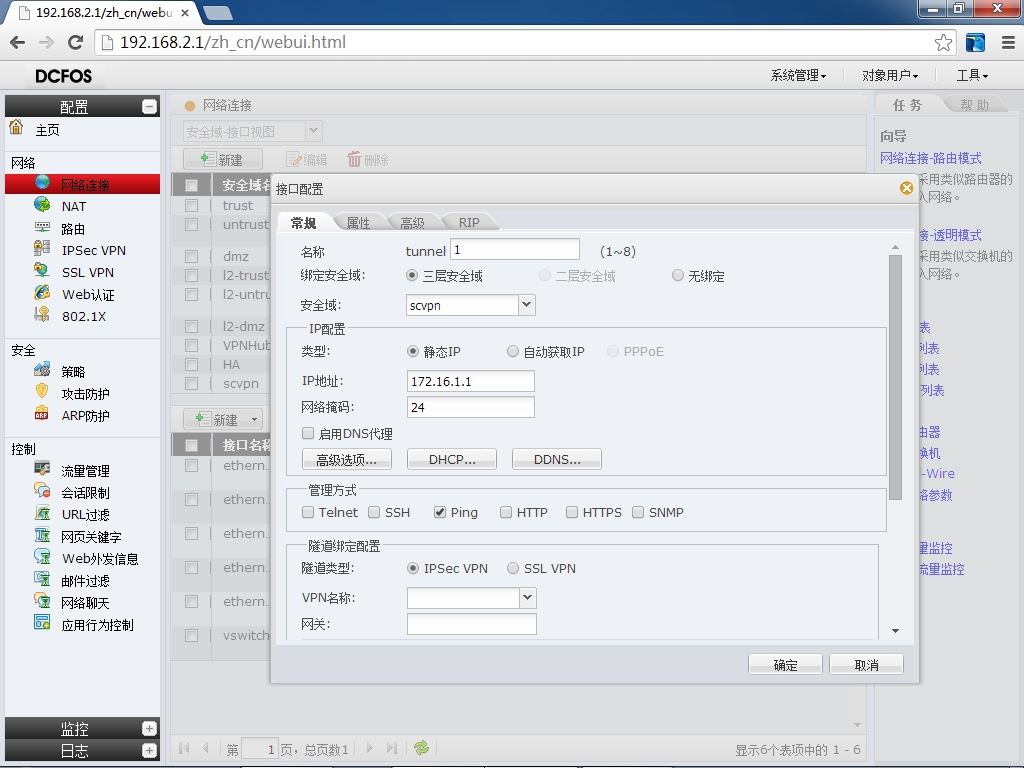This screenshot has width=1024, height=768.
Task: Open the SSL VPN icon
Action: pyautogui.click(x=42, y=270)
